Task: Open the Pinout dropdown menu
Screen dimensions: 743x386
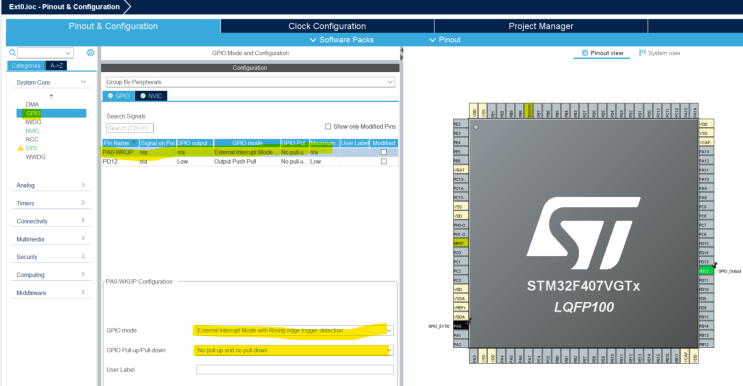Action: (445, 40)
